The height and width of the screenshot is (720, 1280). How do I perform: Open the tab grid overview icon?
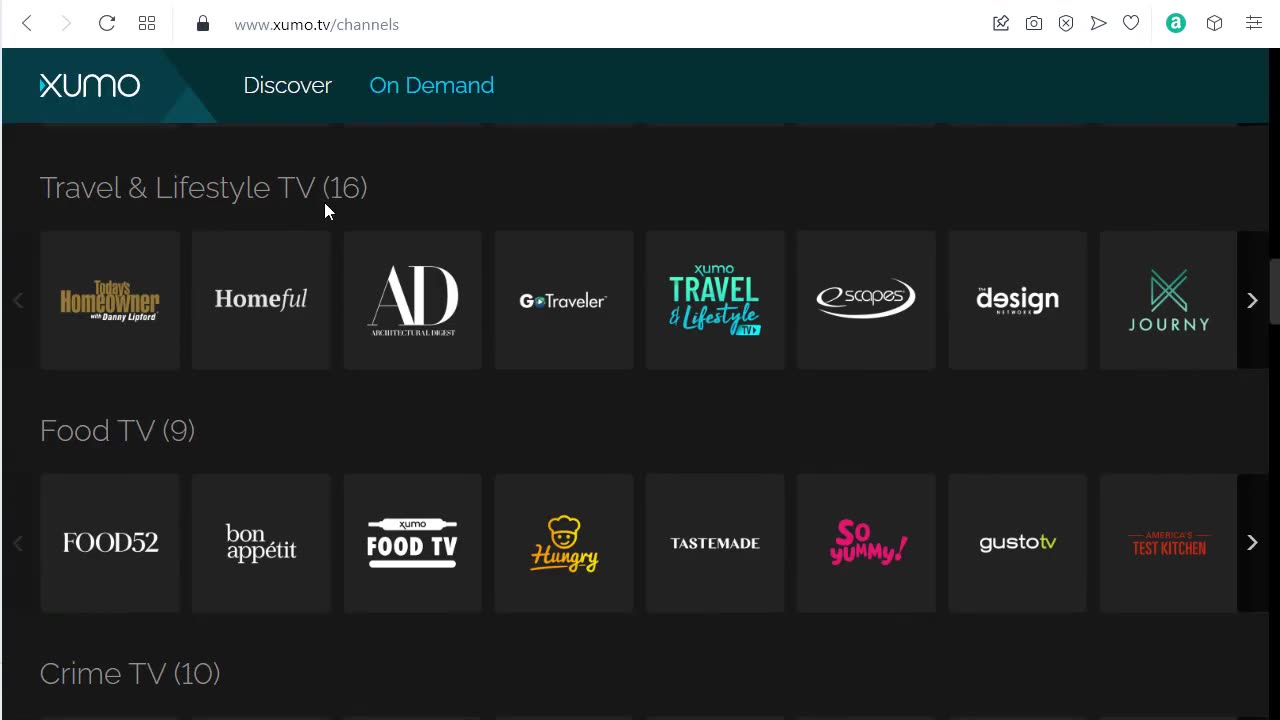(147, 23)
